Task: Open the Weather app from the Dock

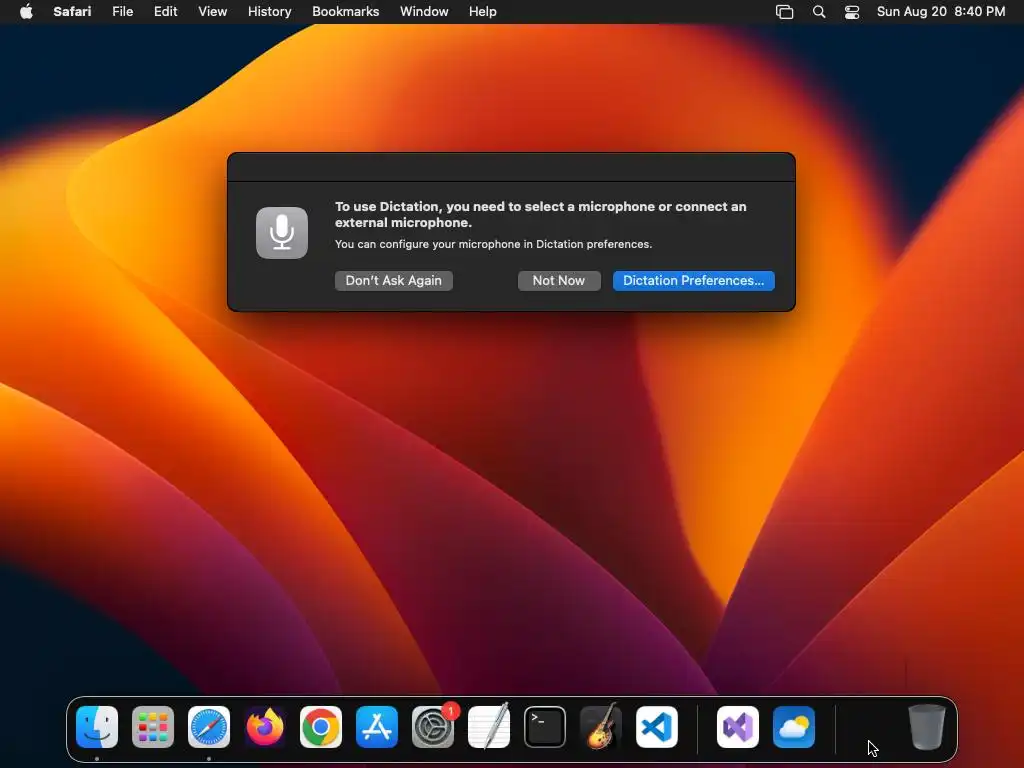Action: click(794, 727)
